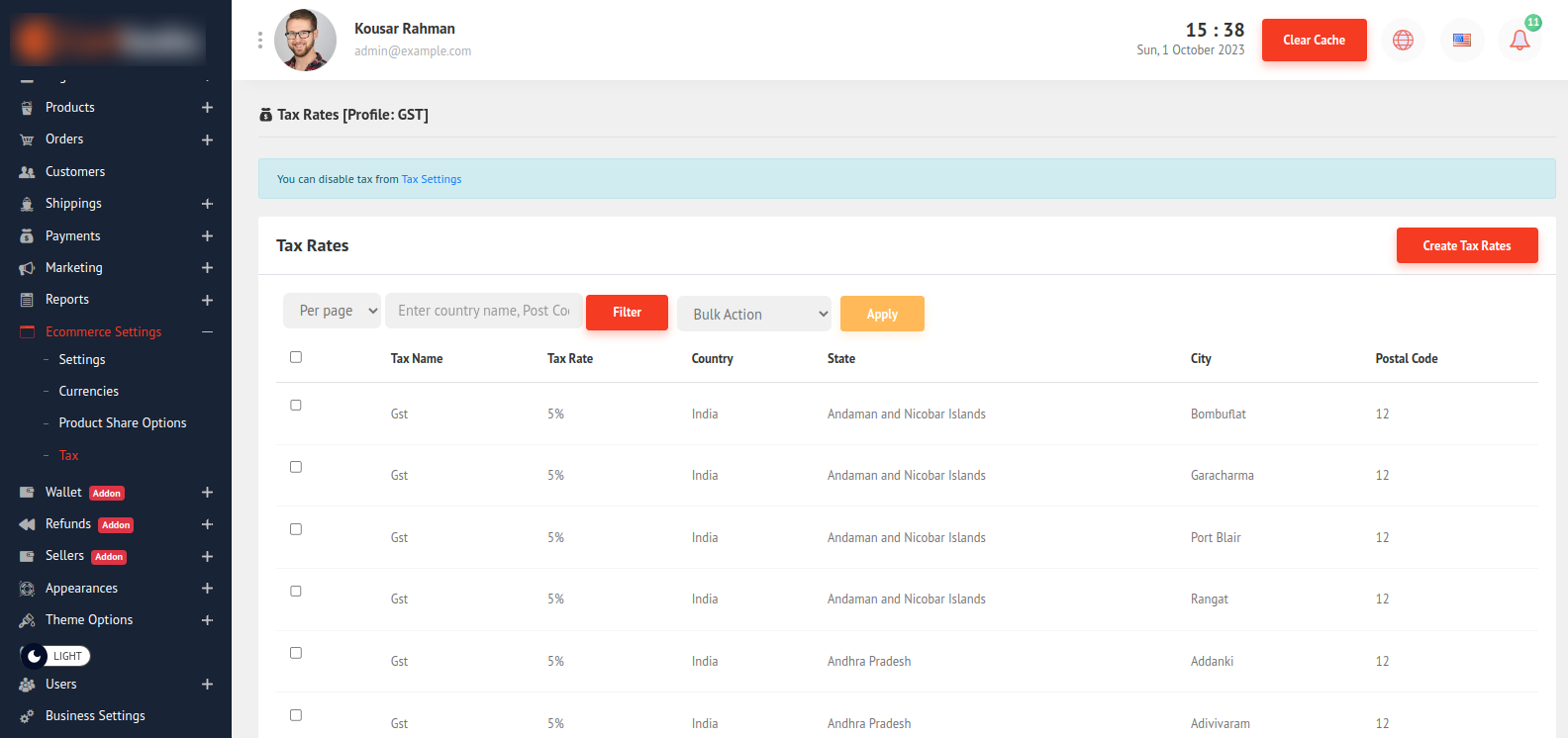Expand the Products menu plus sign
The image size is (1568, 738).
[207, 108]
